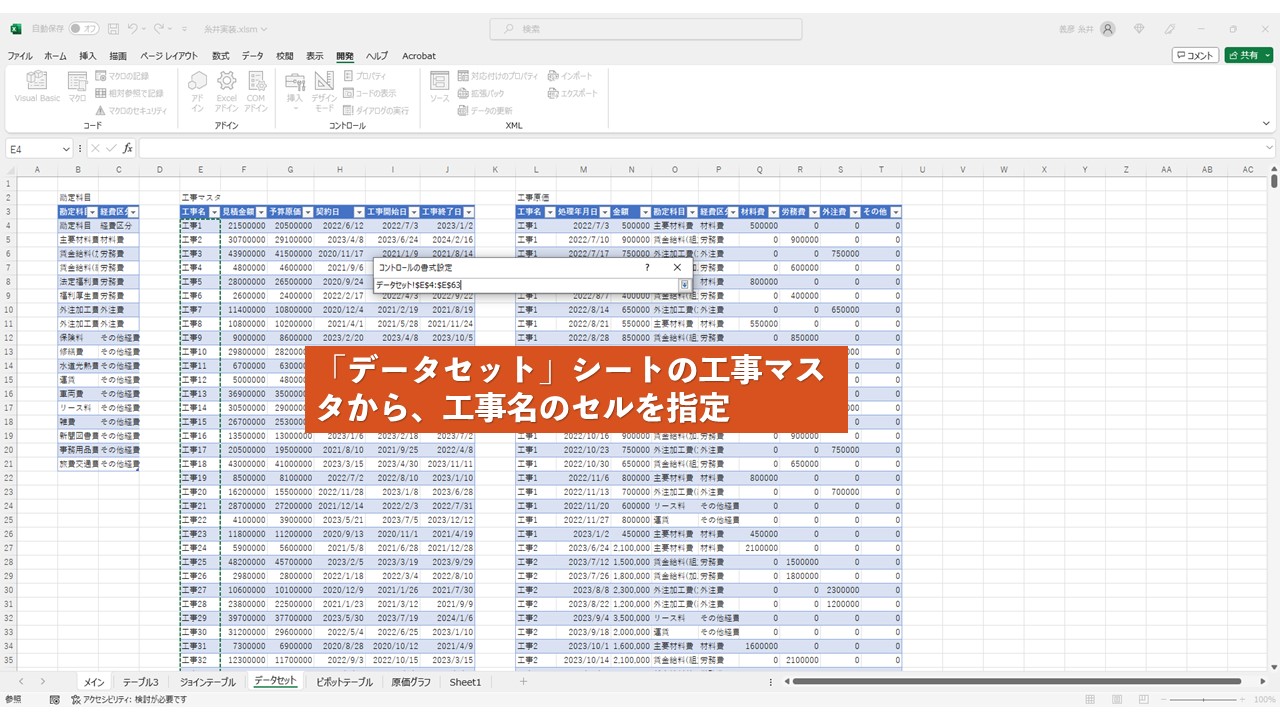Viewport: 1280px width, 720px height.
Task: Switch to the 表示 ribbon tab
Action: tap(315, 56)
